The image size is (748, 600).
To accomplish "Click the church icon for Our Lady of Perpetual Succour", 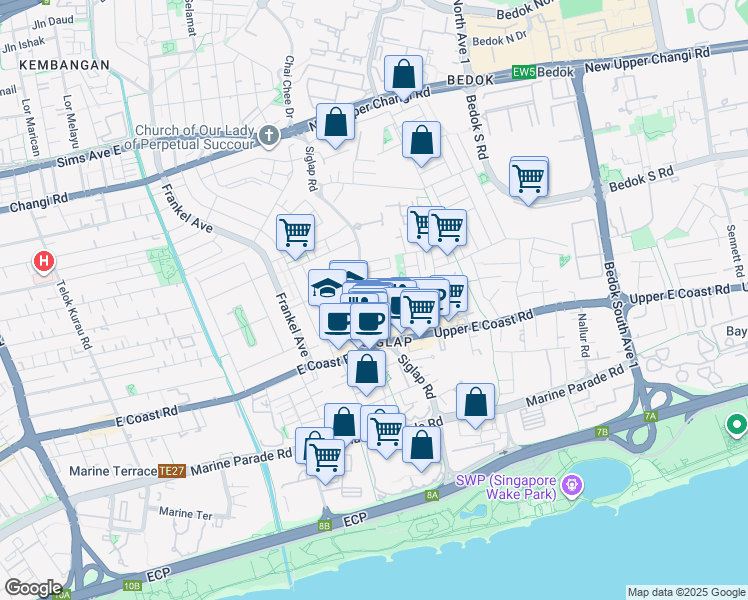I will click(268, 135).
